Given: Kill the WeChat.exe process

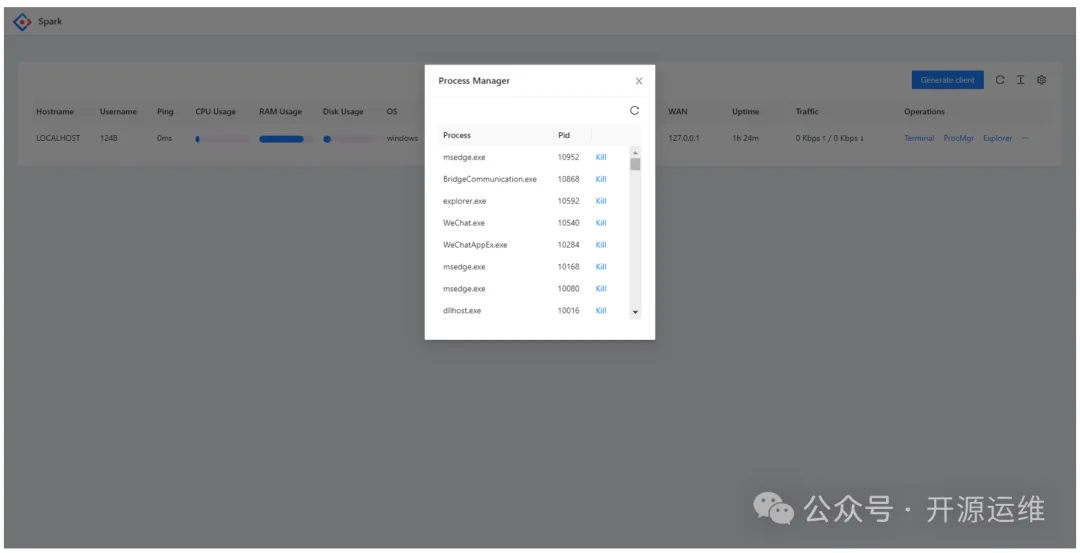Looking at the screenshot, I should pyautogui.click(x=601, y=223).
